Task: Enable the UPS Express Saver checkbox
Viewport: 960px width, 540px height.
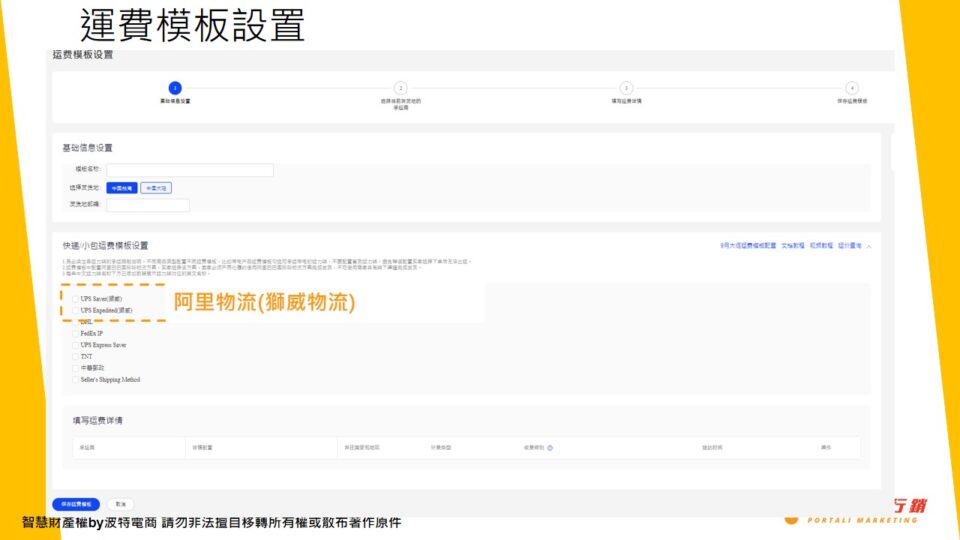Action: tap(76, 345)
